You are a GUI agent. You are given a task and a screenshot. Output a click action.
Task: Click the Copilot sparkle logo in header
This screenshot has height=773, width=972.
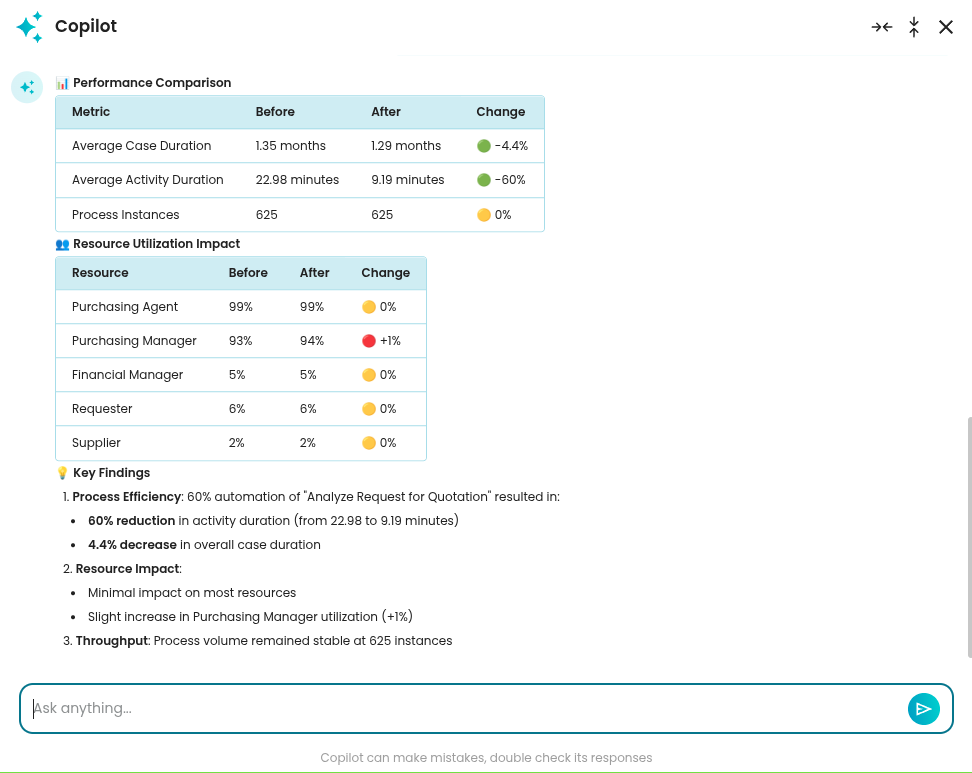click(30, 27)
